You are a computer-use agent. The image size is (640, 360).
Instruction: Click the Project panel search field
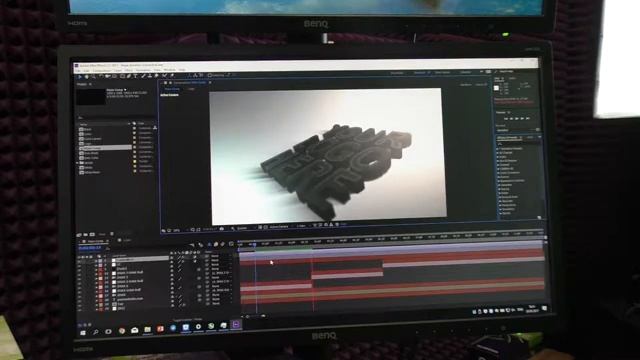[116, 118]
